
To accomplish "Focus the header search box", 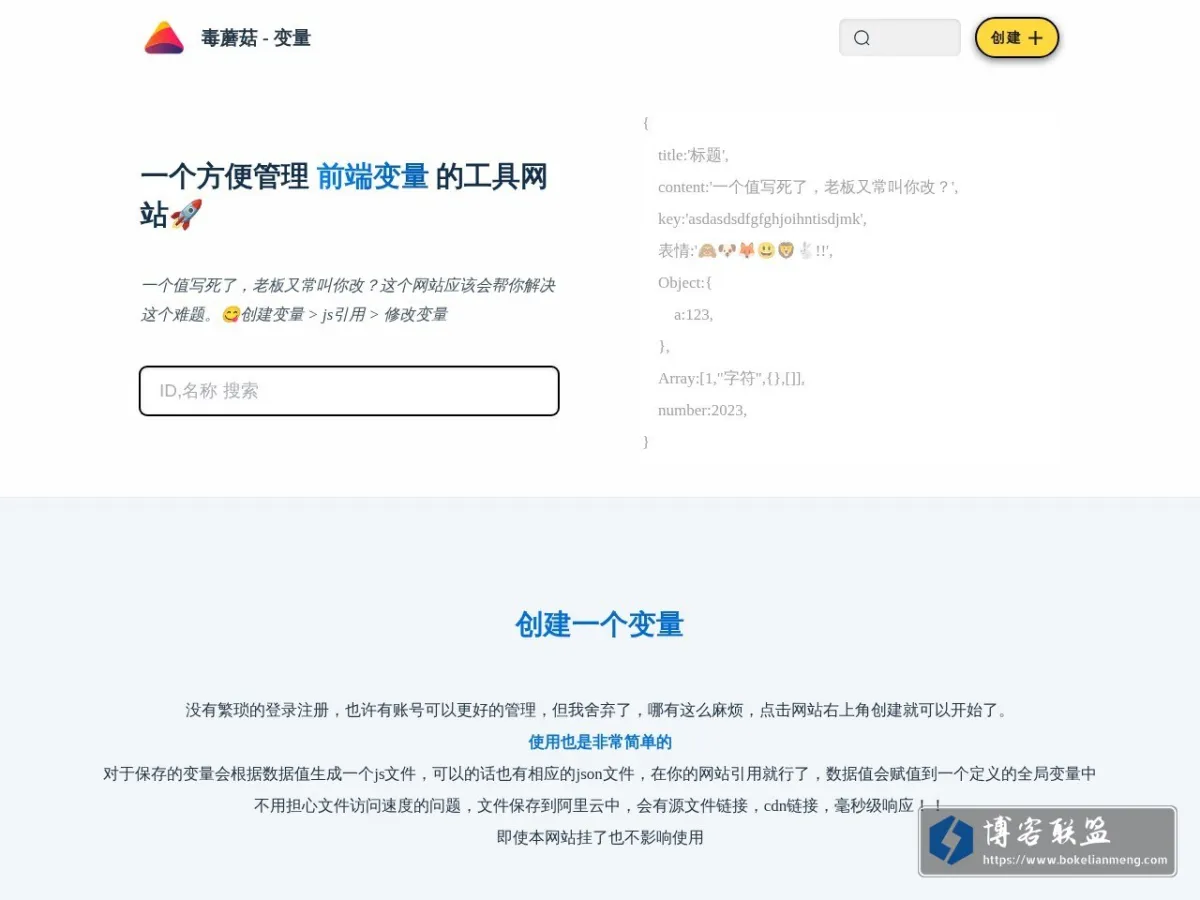I will [x=900, y=38].
